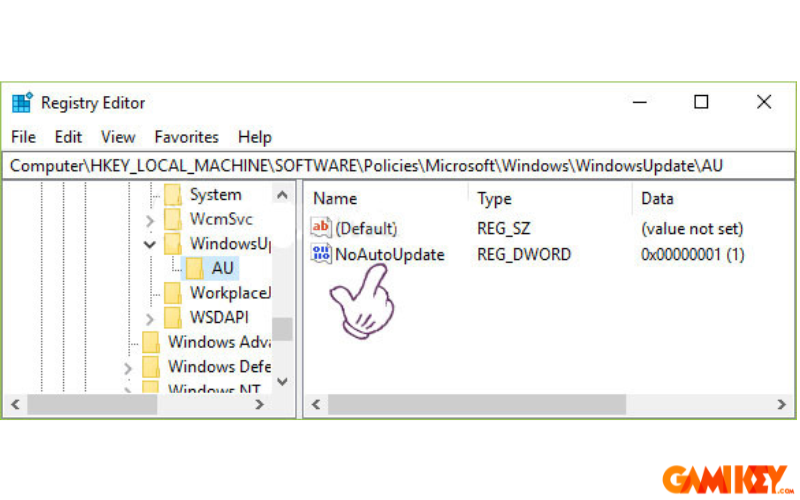
Task: Select the WcmSvc folder icon
Action: [173, 219]
